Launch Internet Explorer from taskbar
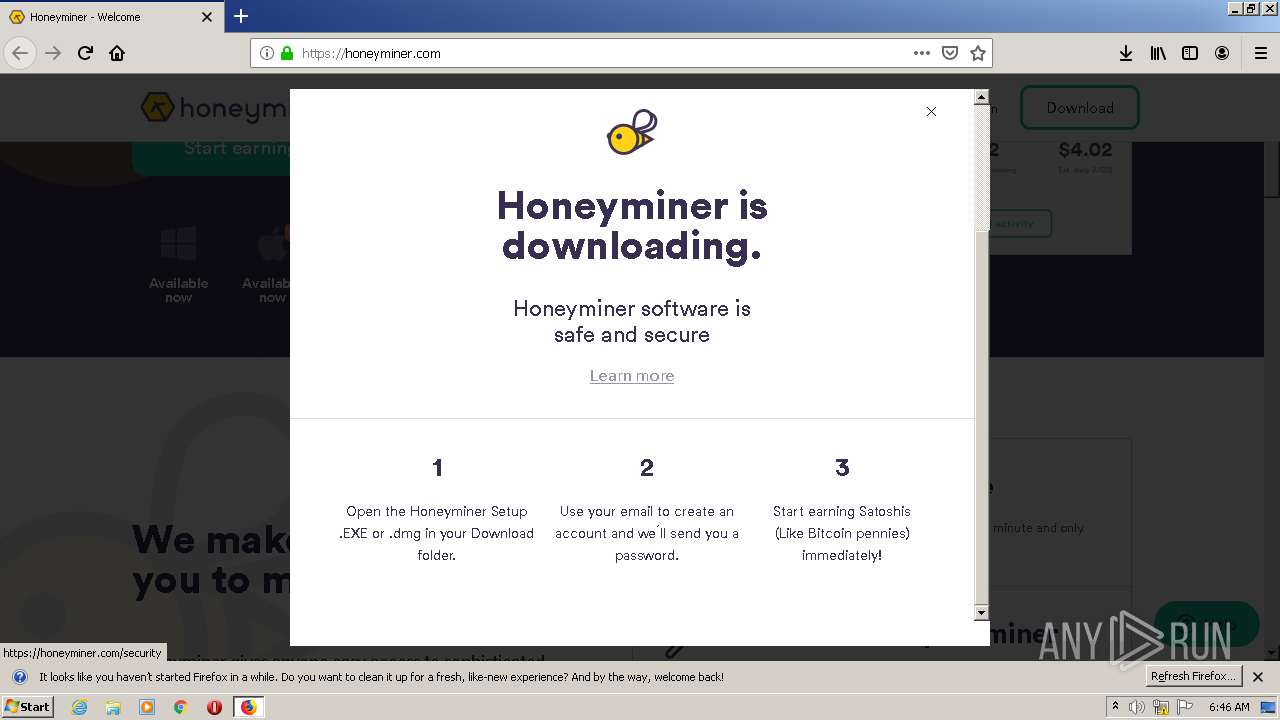The image size is (1280, 720). tap(80, 707)
